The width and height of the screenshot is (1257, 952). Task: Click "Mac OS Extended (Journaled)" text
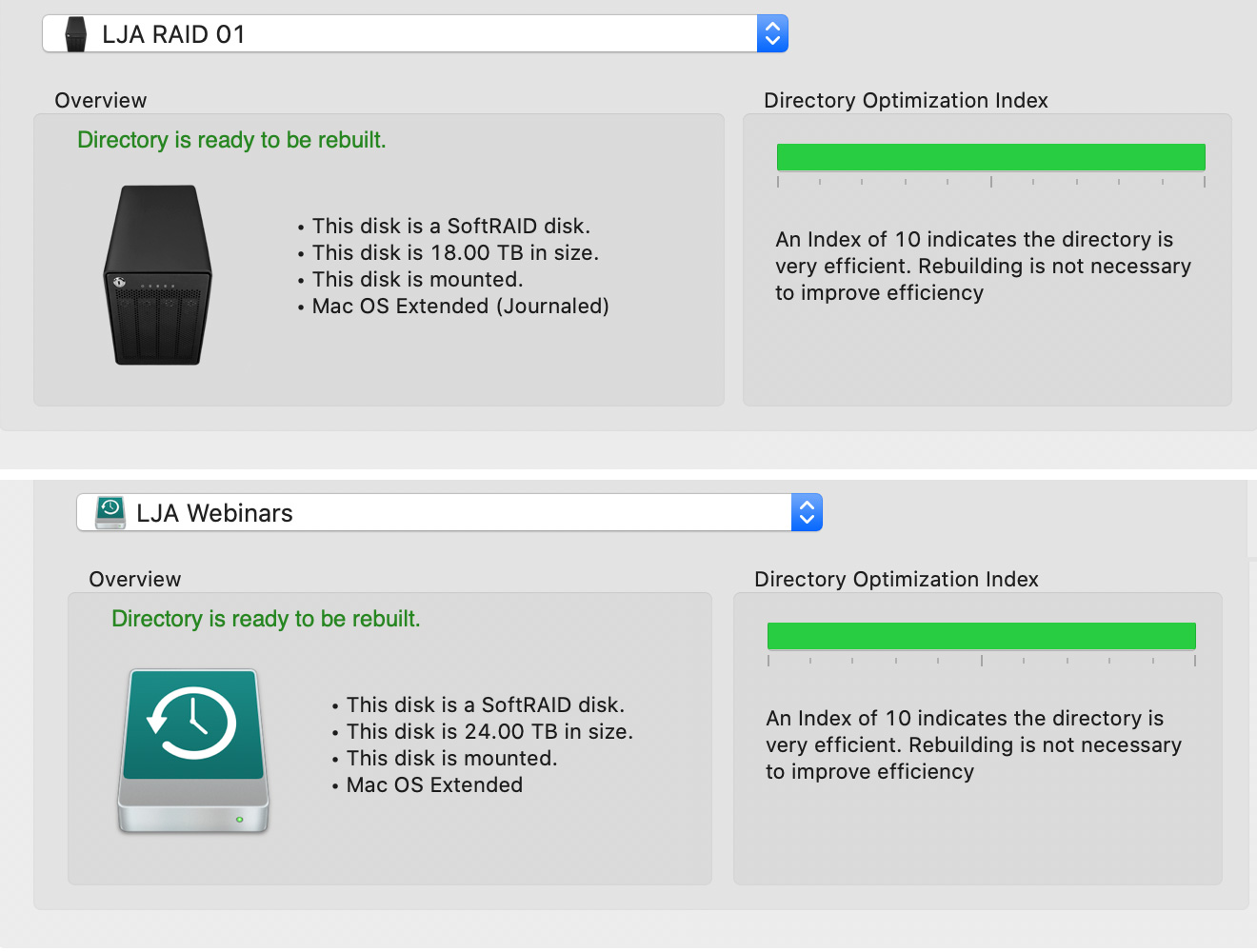461,307
